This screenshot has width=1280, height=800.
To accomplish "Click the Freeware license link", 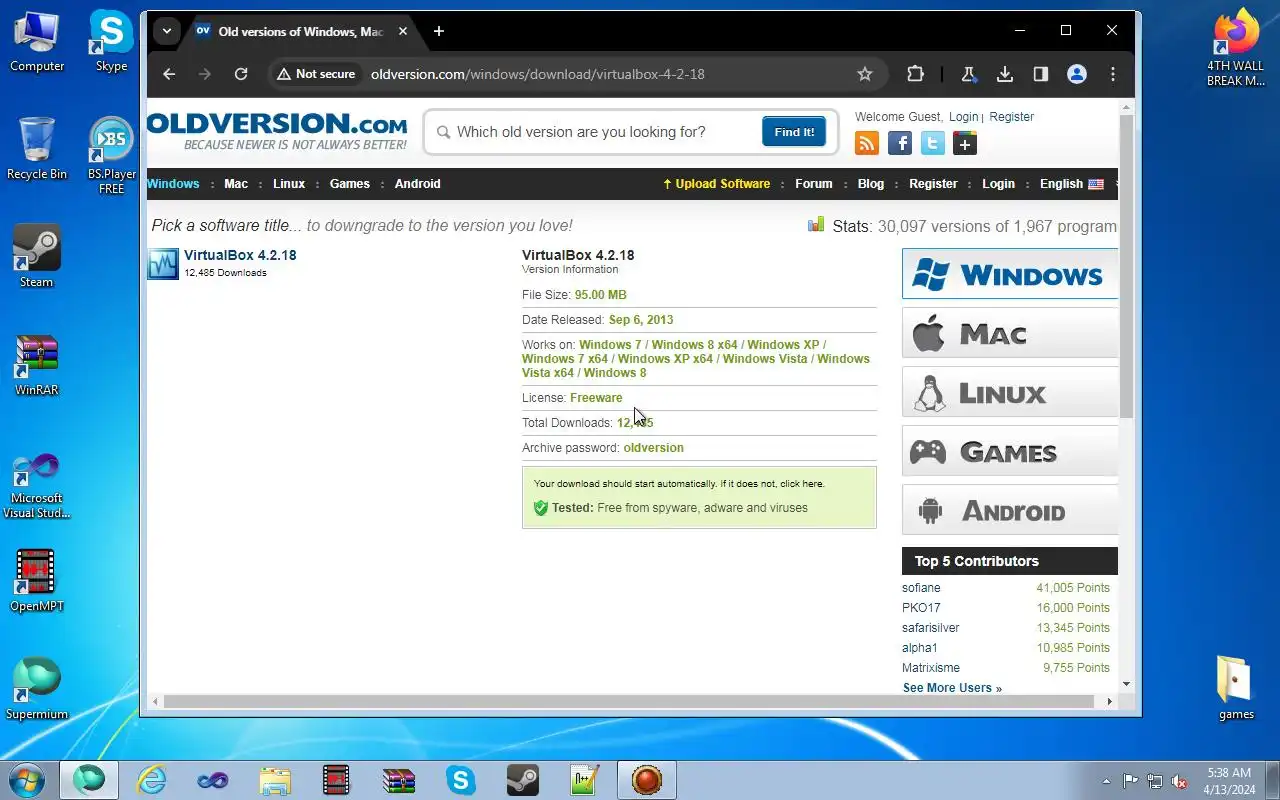I will pyautogui.click(x=596, y=398).
